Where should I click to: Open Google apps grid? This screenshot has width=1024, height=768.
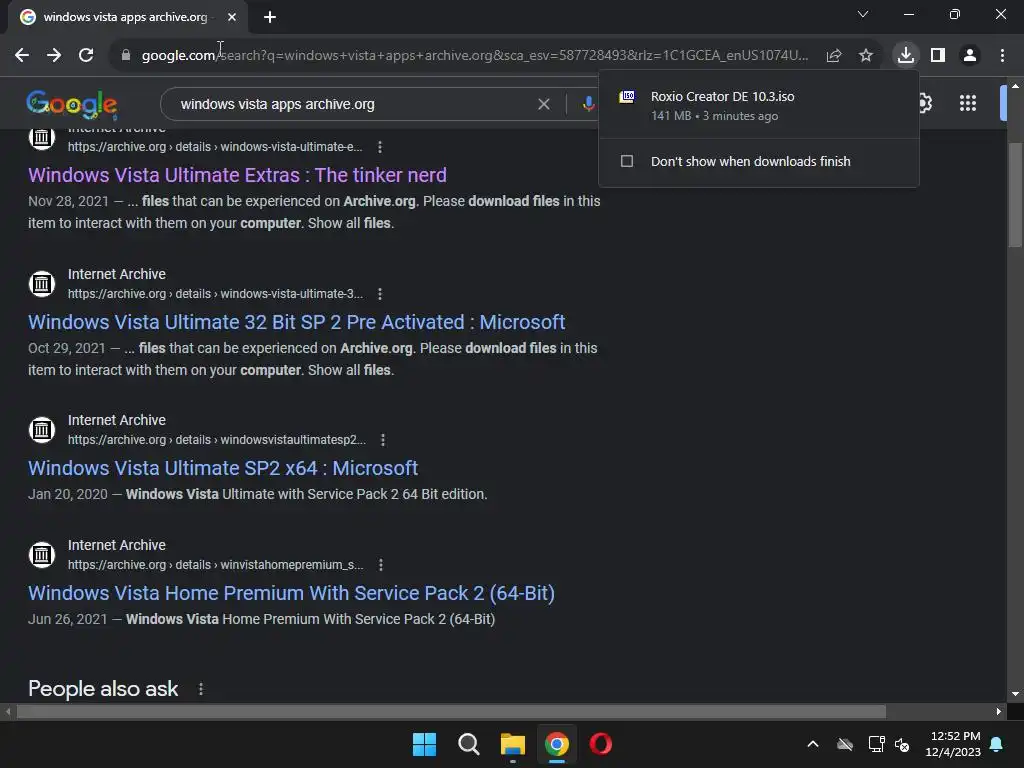pos(968,103)
